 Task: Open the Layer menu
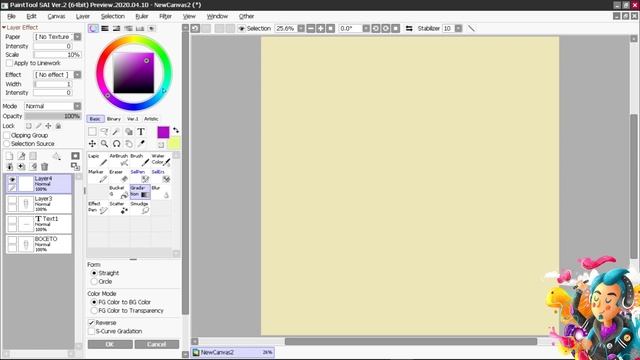click(83, 16)
